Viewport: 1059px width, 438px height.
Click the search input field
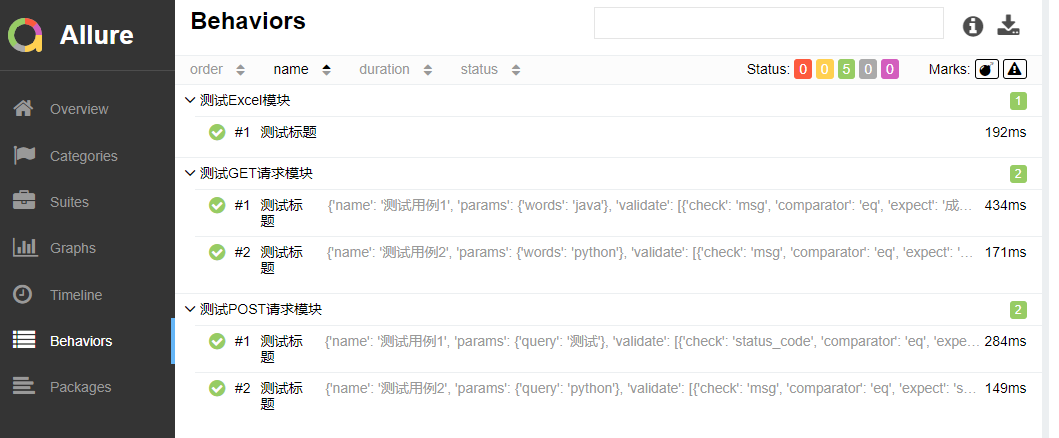[769, 23]
